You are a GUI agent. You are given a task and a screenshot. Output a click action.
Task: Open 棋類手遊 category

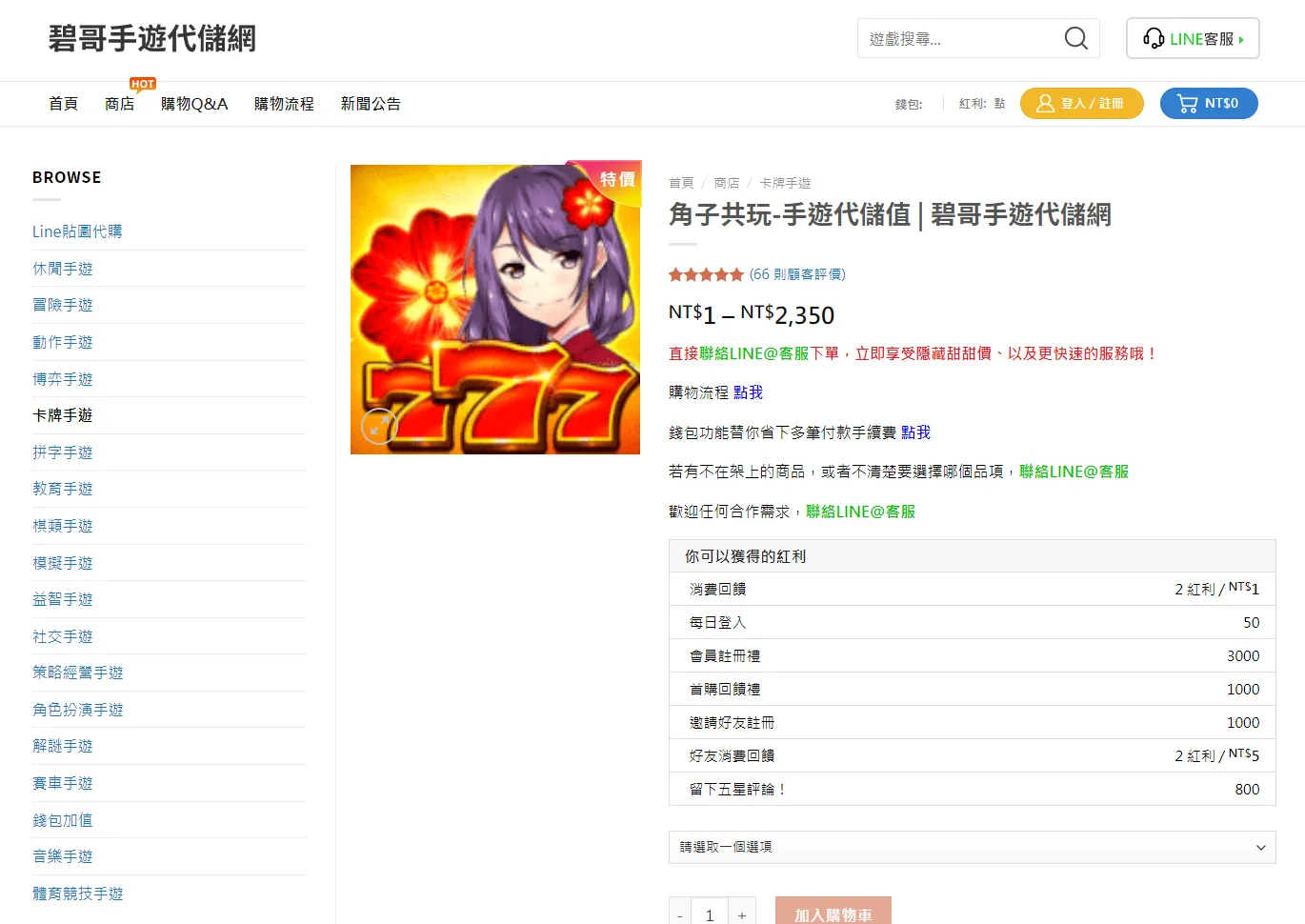coord(63,526)
